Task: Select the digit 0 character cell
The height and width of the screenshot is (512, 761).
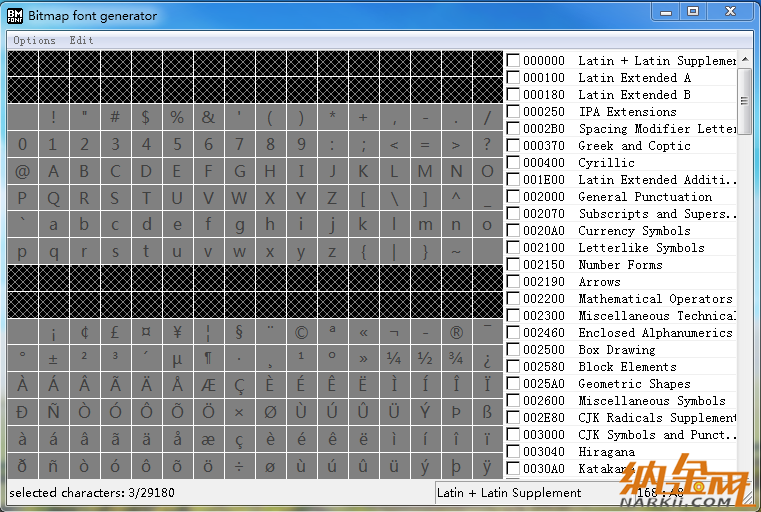Action: pyautogui.click(x=22, y=144)
